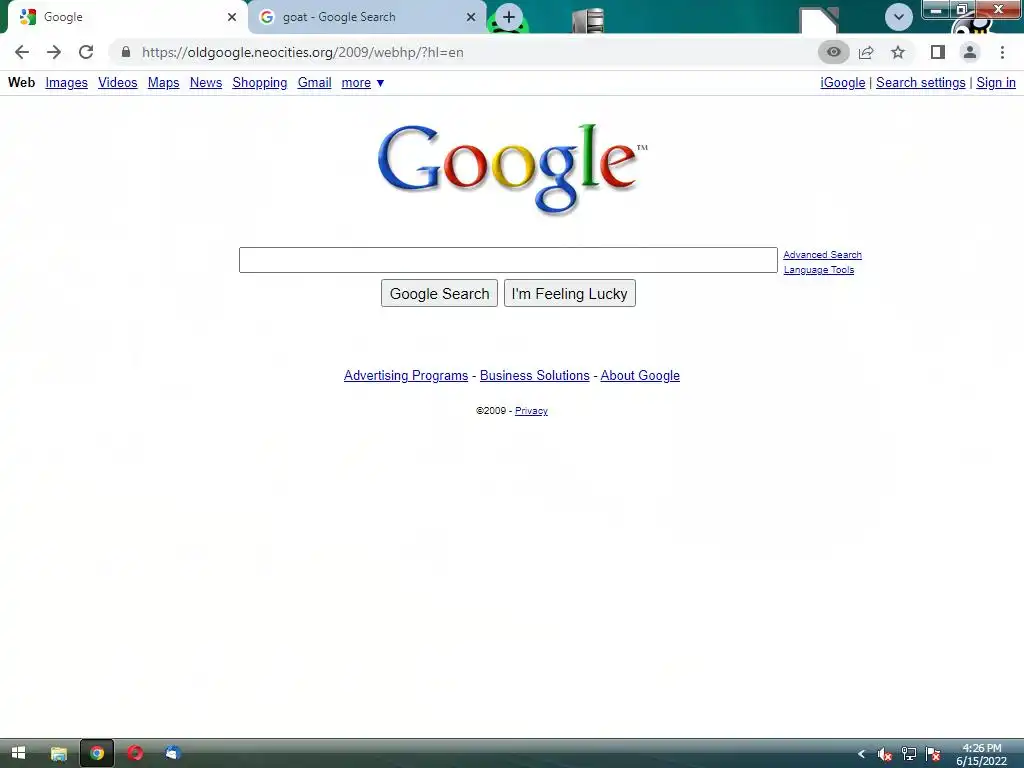1024x768 pixels.
Task: Open the Opera icon in the taskbar
Action: [x=135, y=753]
